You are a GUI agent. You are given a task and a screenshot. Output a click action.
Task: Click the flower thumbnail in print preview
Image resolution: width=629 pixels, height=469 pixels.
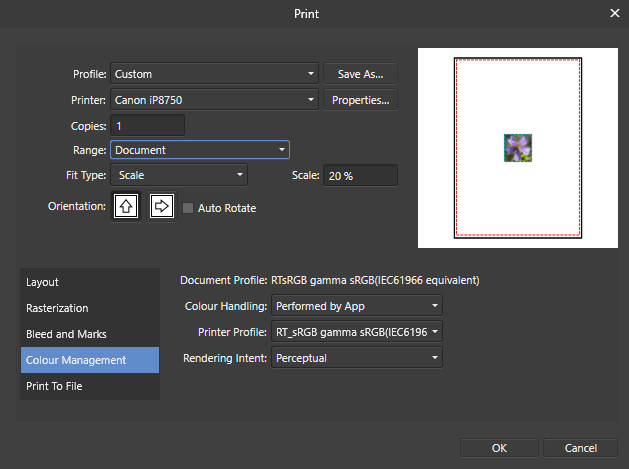coord(518,148)
